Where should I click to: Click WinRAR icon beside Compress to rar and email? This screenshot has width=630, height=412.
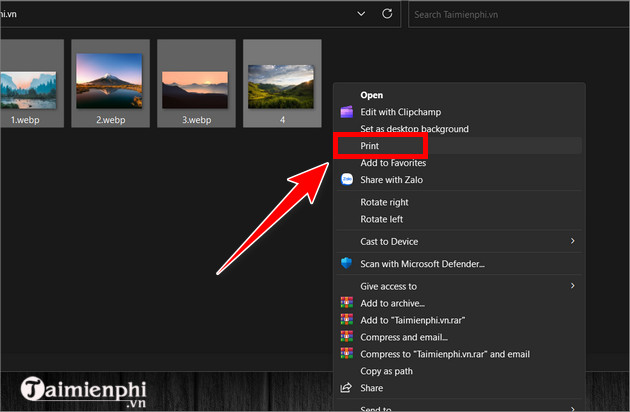click(x=347, y=353)
